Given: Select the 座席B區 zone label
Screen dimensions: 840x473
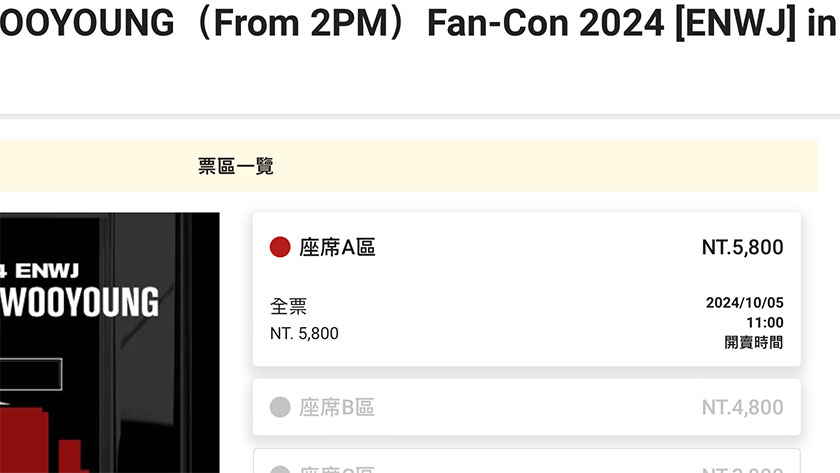Looking at the screenshot, I should click(337, 408).
